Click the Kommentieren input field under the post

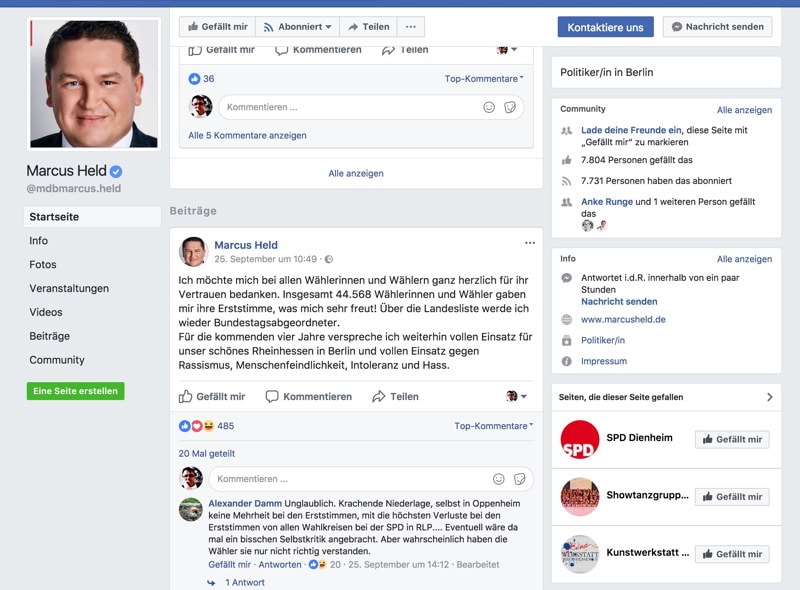coord(350,479)
